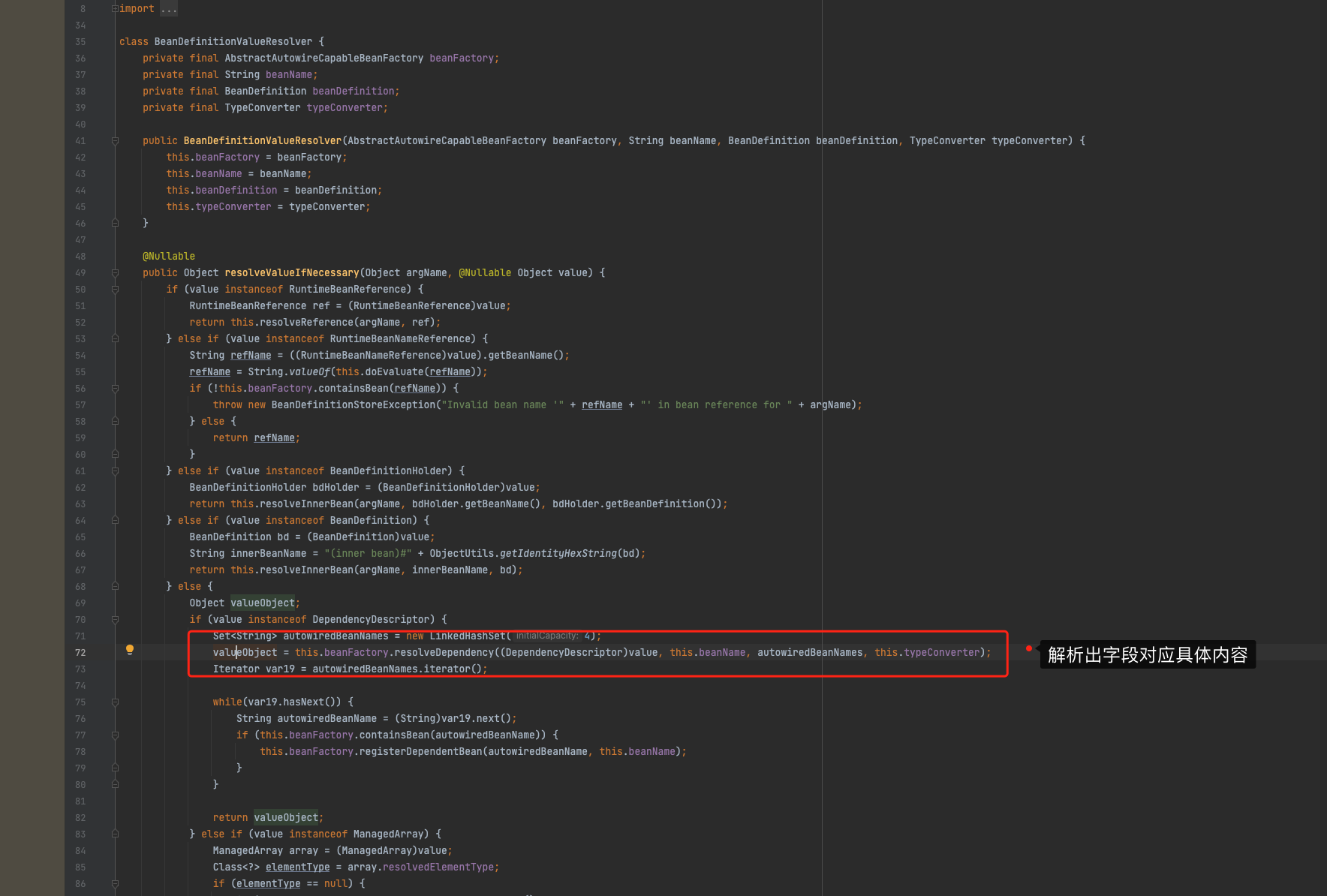Click the getIdentityHexString static call
This screenshot has width=1327, height=896.
click(558, 554)
